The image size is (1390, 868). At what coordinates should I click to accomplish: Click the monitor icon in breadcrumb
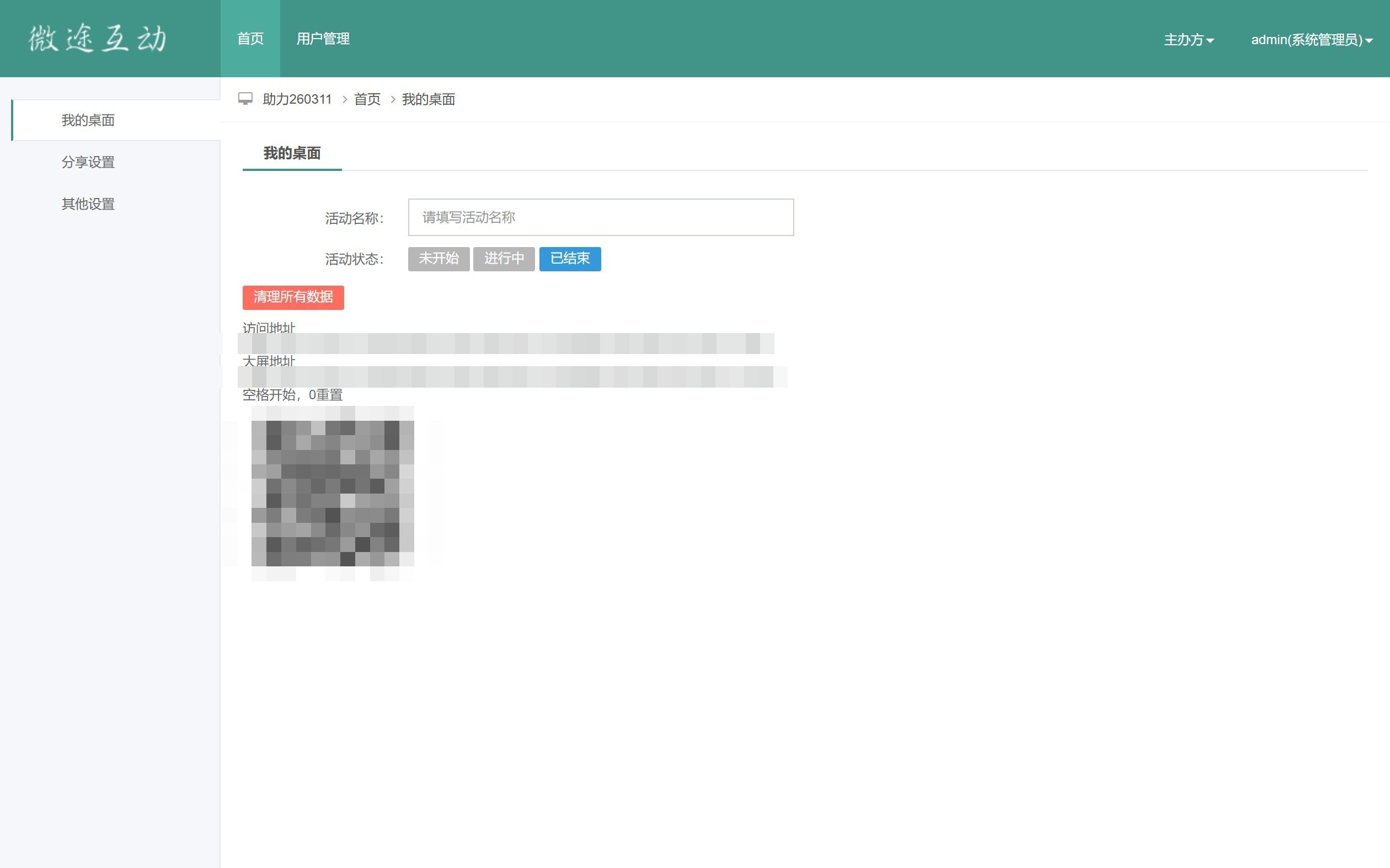click(x=245, y=99)
